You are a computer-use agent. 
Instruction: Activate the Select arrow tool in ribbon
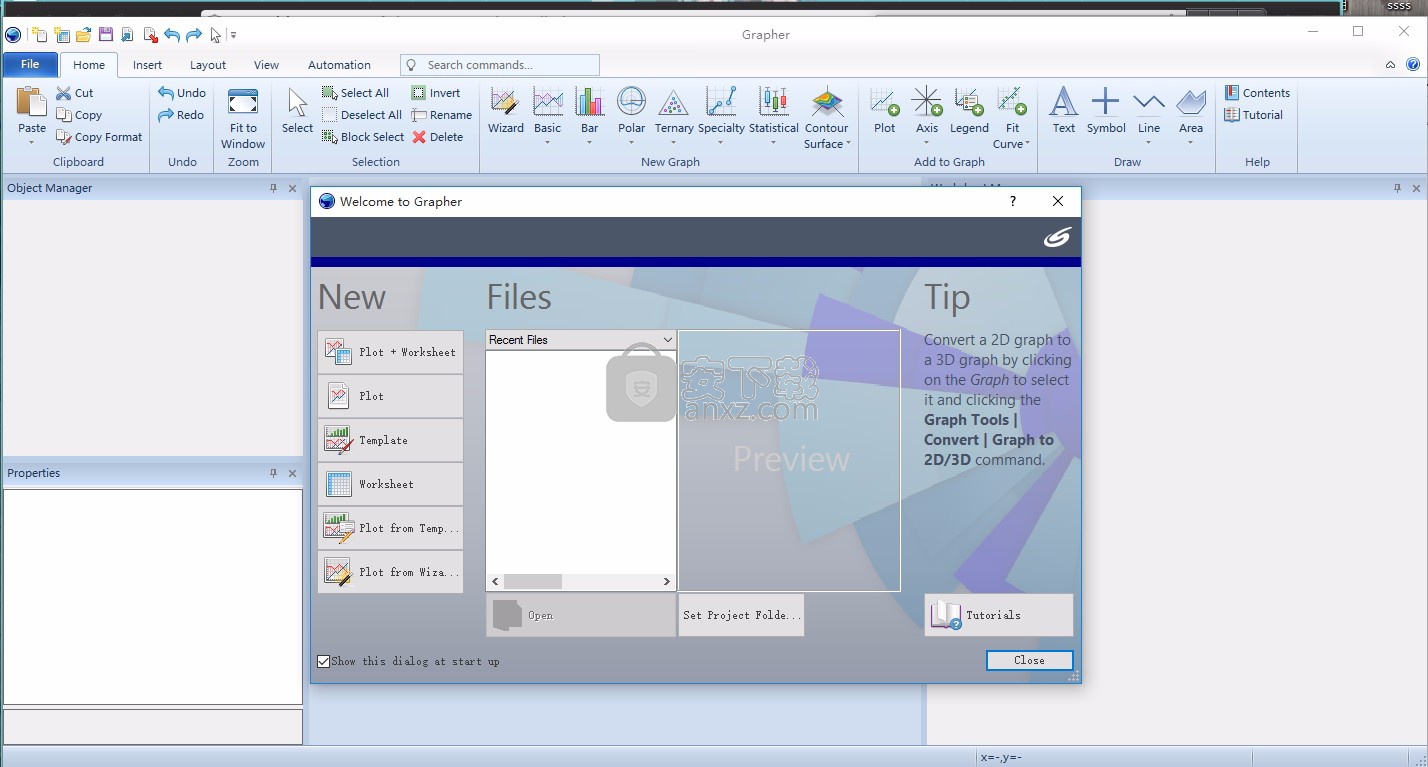pyautogui.click(x=297, y=103)
